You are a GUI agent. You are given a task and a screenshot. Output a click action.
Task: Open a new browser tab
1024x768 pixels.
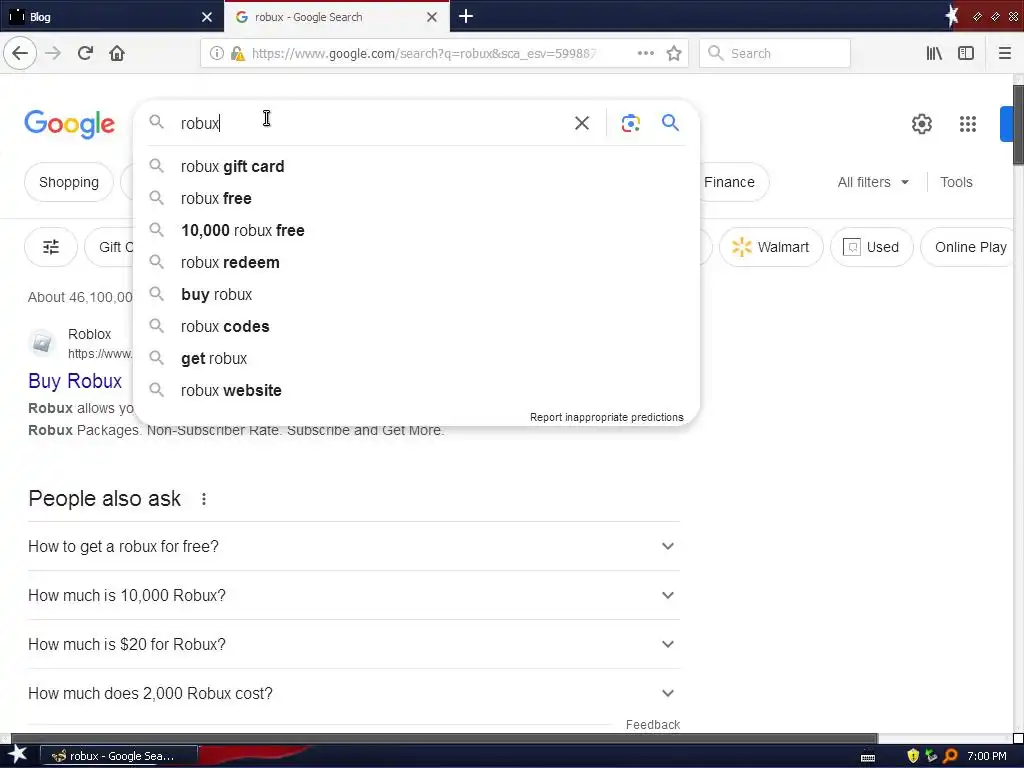466,16
